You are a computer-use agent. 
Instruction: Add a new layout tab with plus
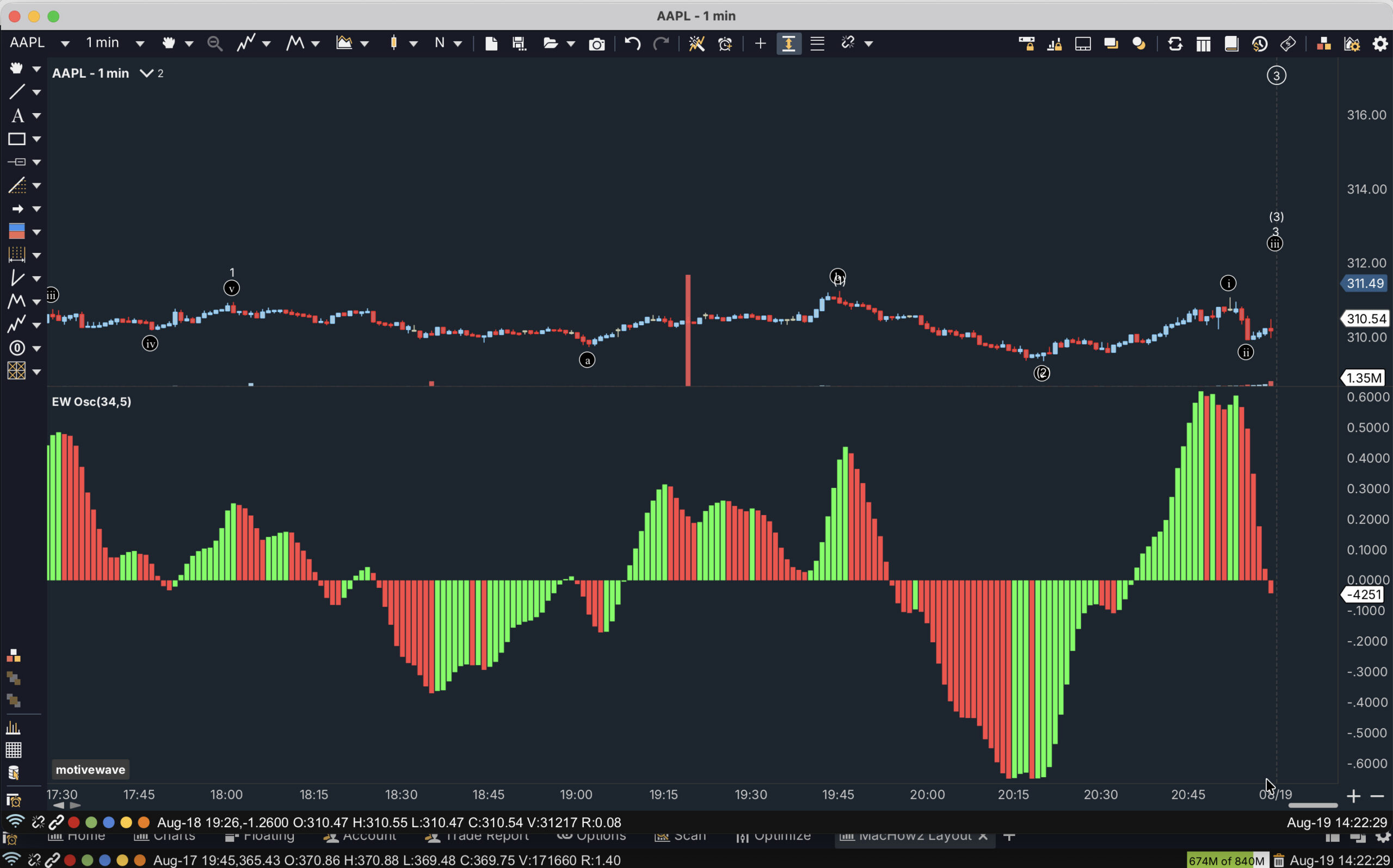[1009, 836]
